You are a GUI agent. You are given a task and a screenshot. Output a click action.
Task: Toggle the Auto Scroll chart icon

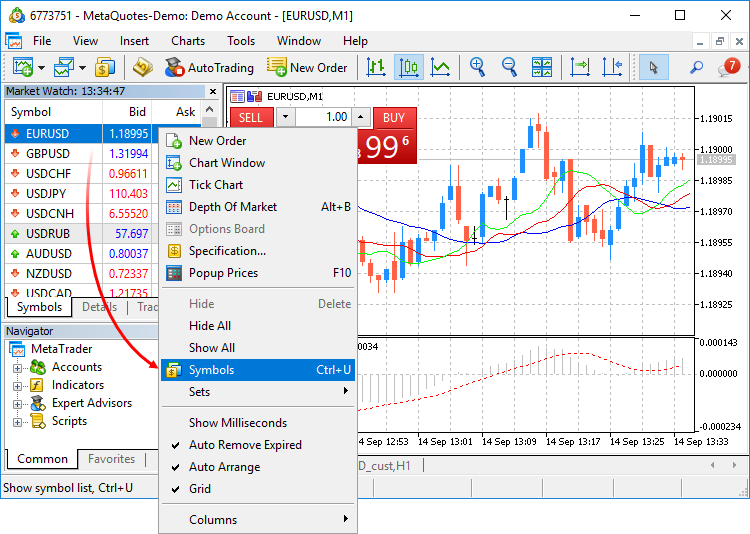coord(580,67)
